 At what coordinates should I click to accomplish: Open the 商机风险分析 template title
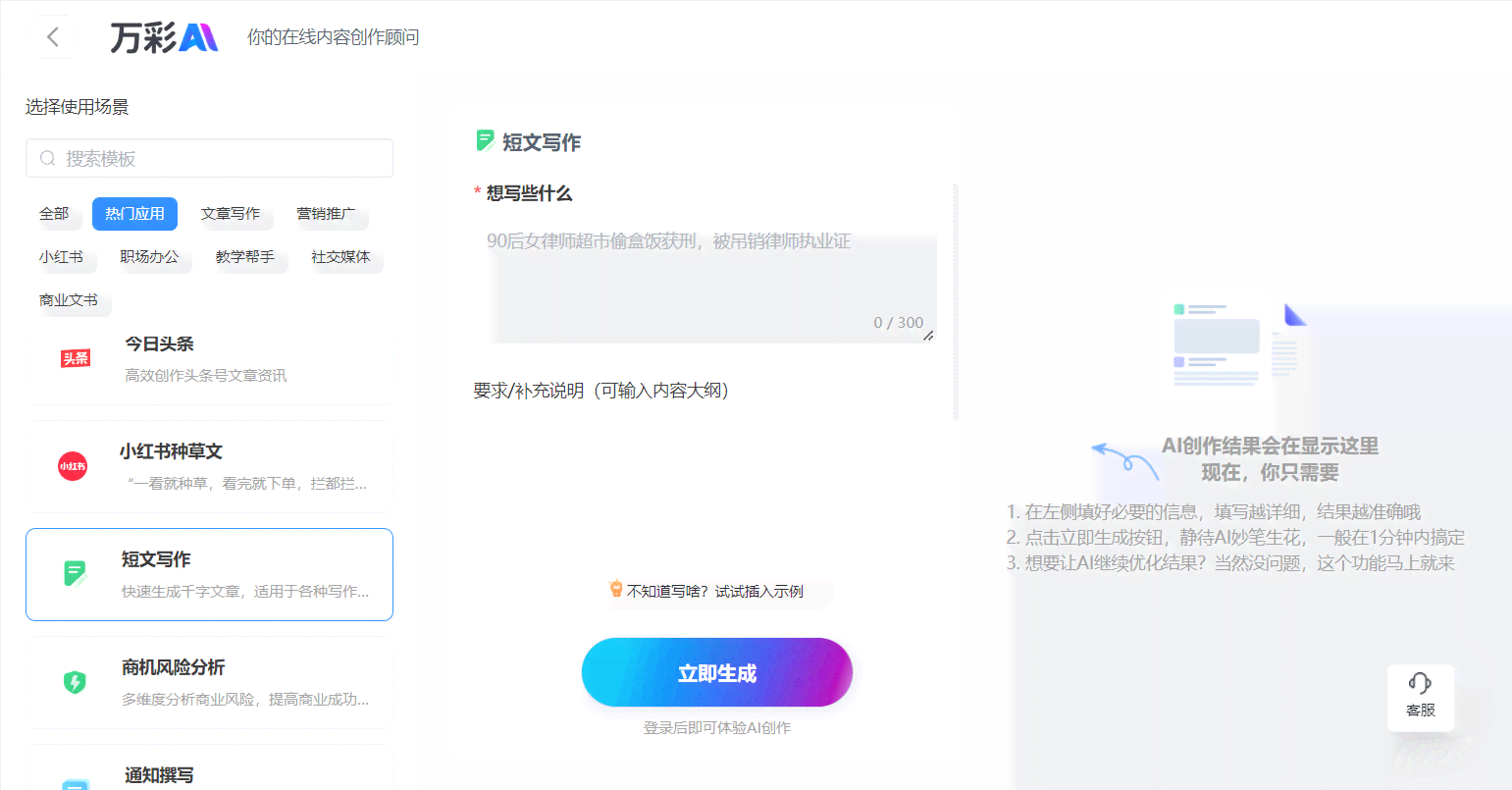point(173,667)
